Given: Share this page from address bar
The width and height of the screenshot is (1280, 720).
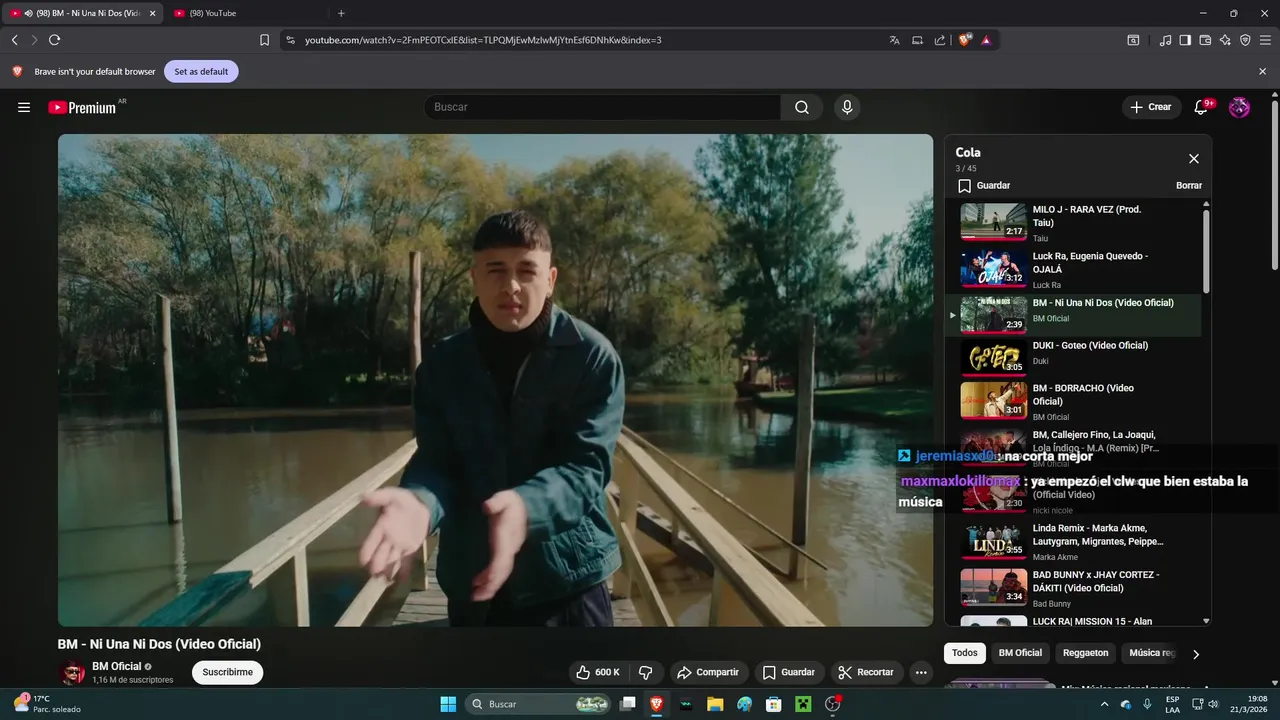Looking at the screenshot, I should tap(940, 40).
